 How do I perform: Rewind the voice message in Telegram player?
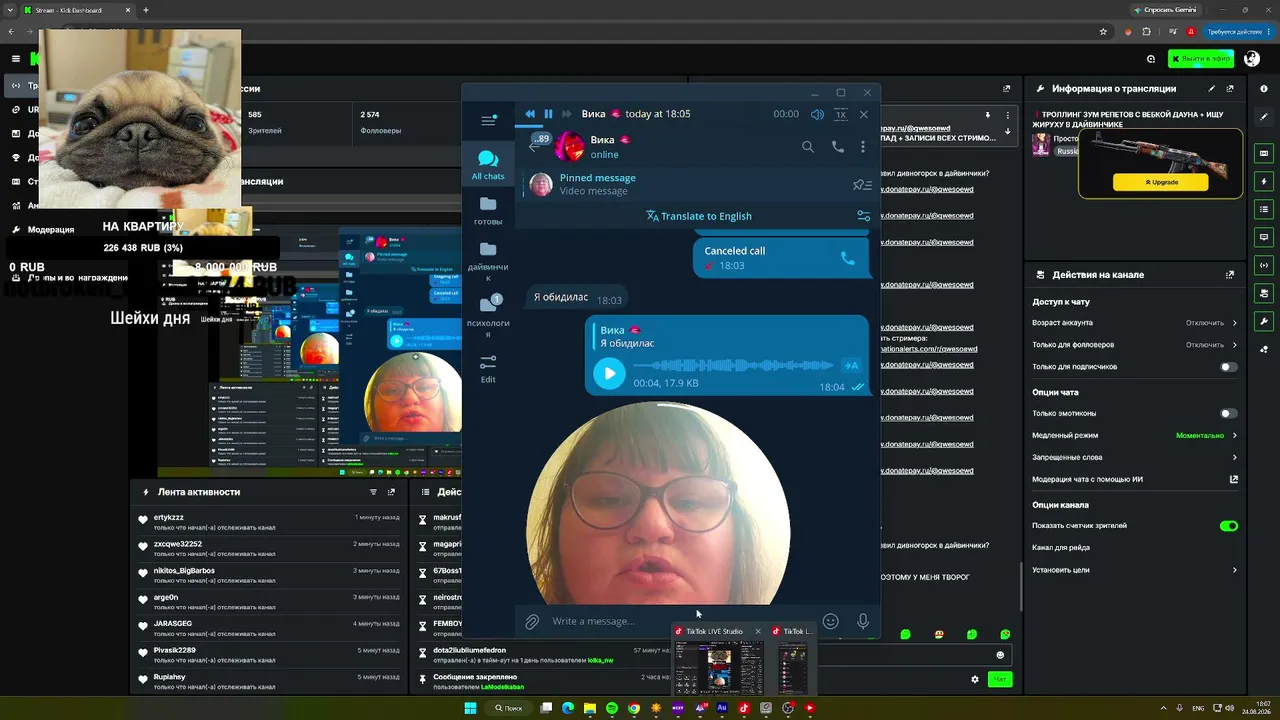coord(530,114)
